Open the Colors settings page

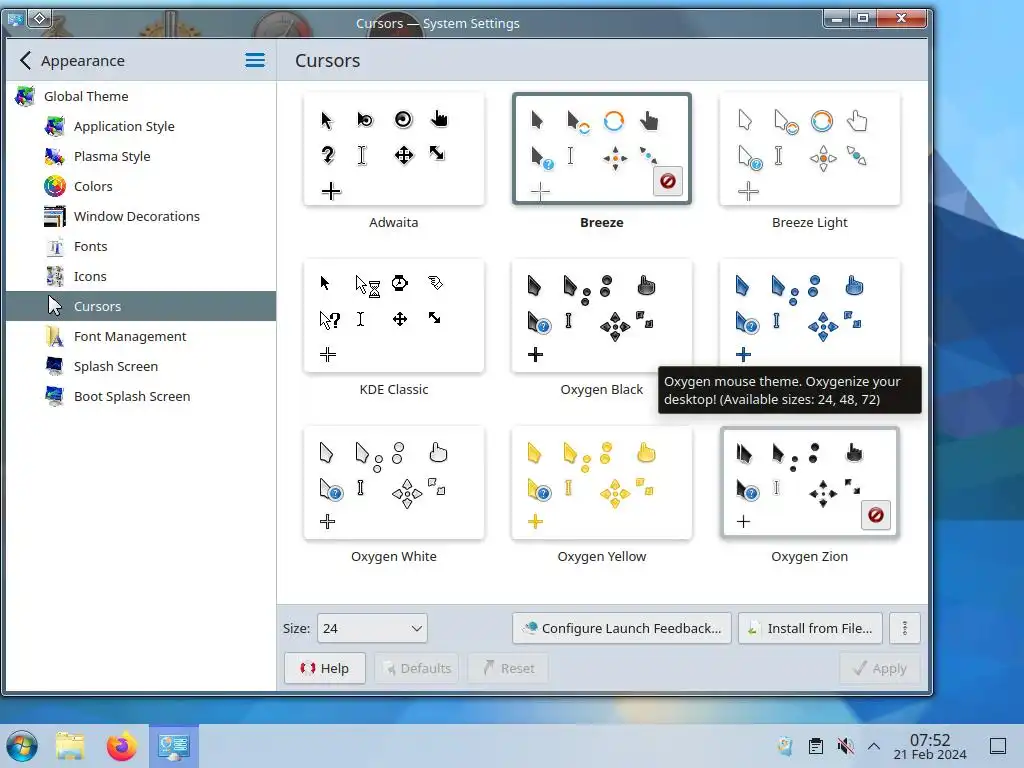tap(140, 187)
